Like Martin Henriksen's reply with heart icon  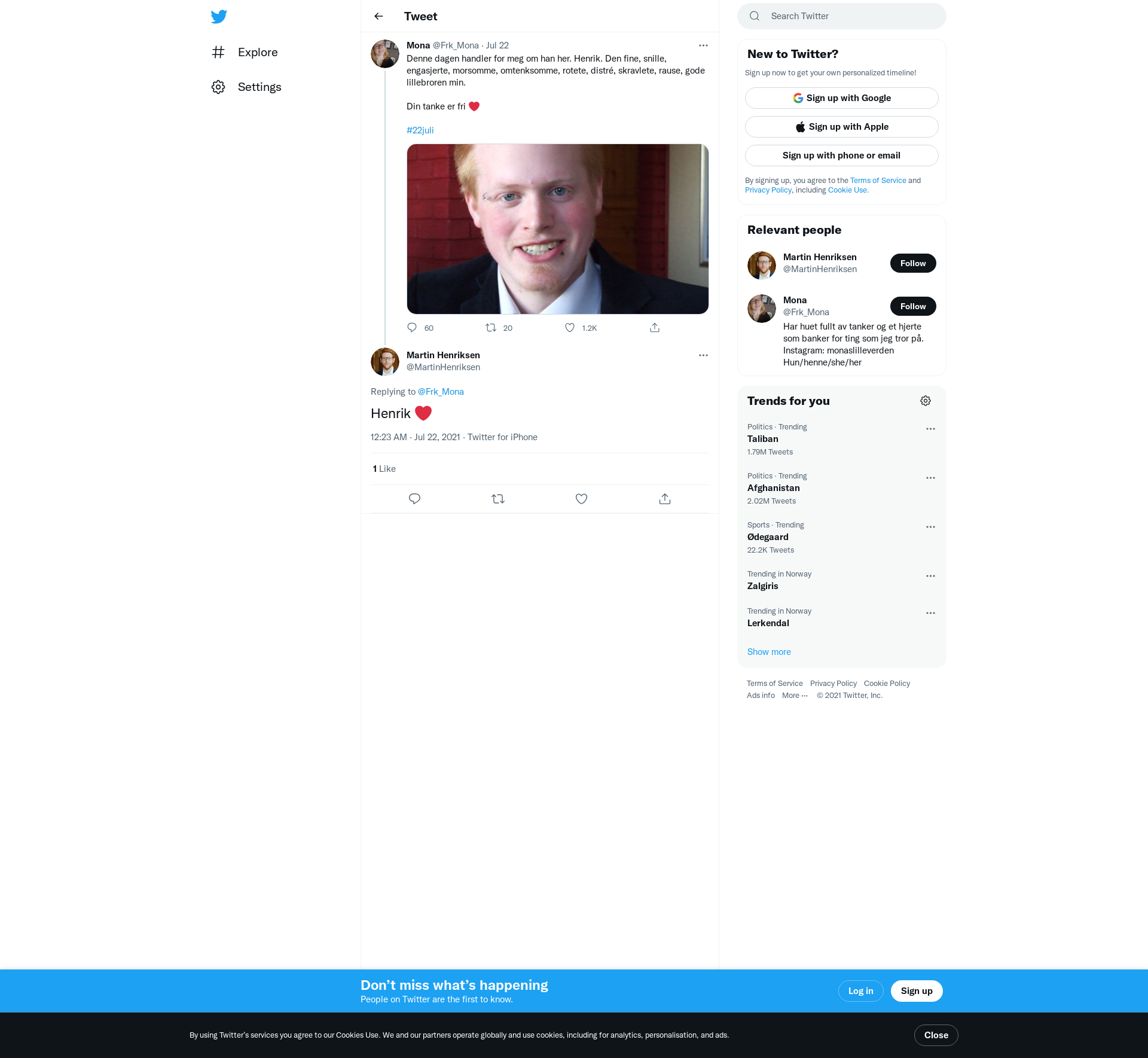[x=581, y=499]
